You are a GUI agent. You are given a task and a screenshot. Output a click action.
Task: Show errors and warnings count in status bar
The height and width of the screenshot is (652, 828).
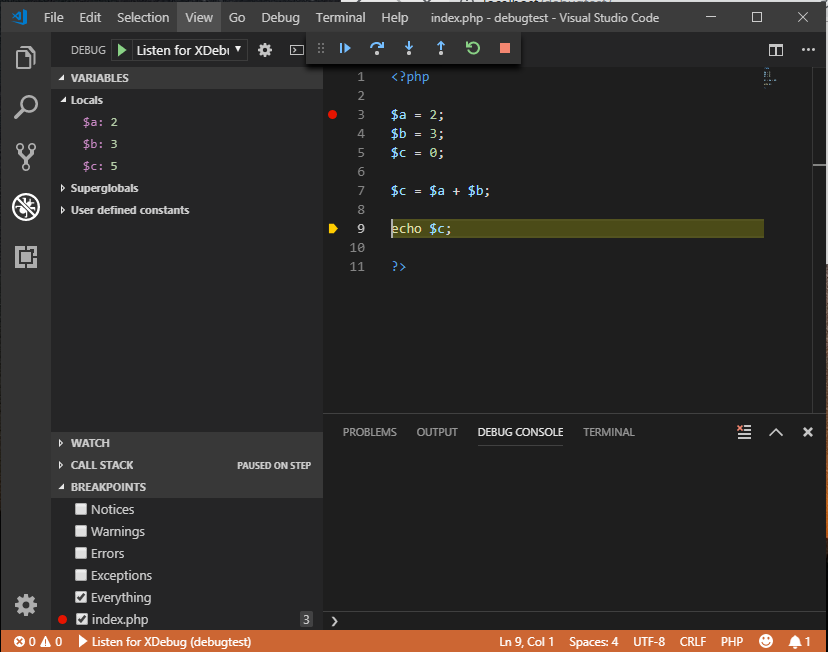38,641
